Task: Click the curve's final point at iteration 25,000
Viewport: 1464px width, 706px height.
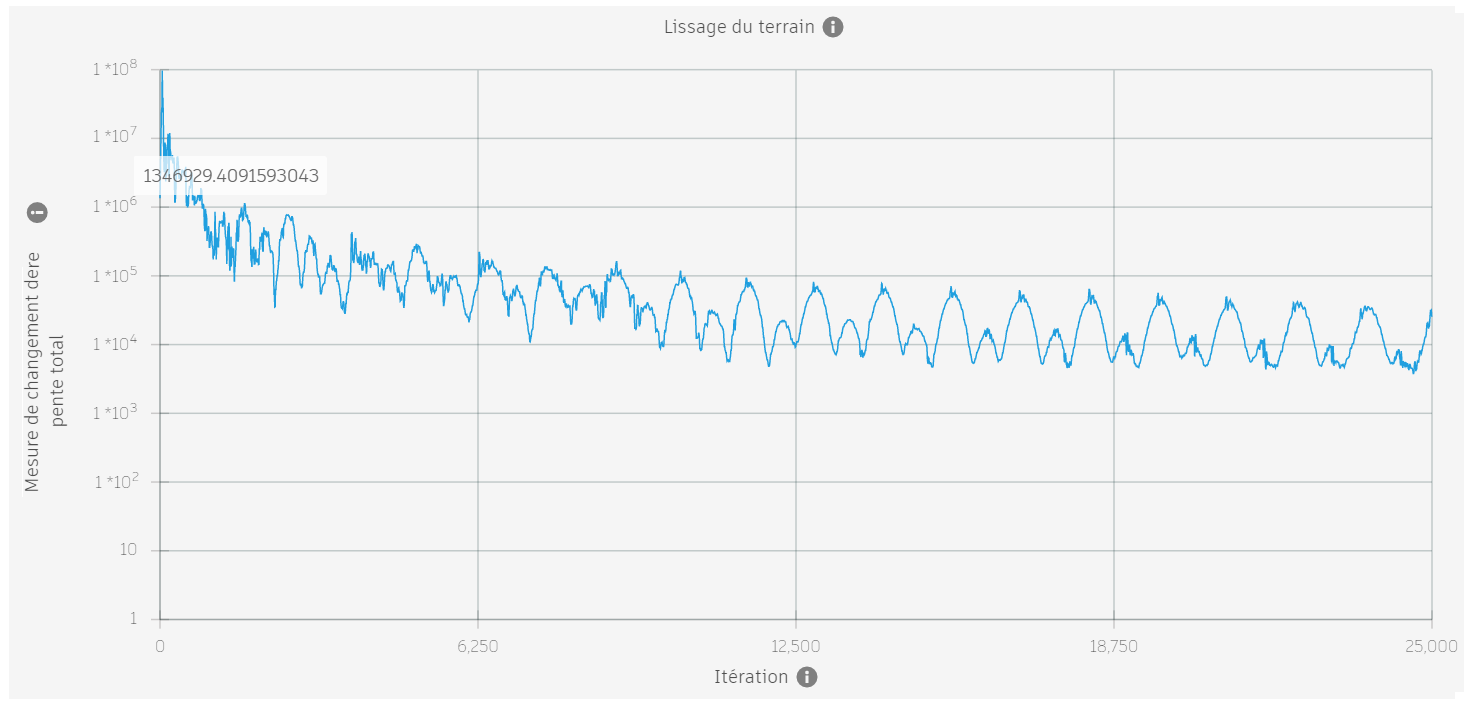Action: tap(1431, 311)
